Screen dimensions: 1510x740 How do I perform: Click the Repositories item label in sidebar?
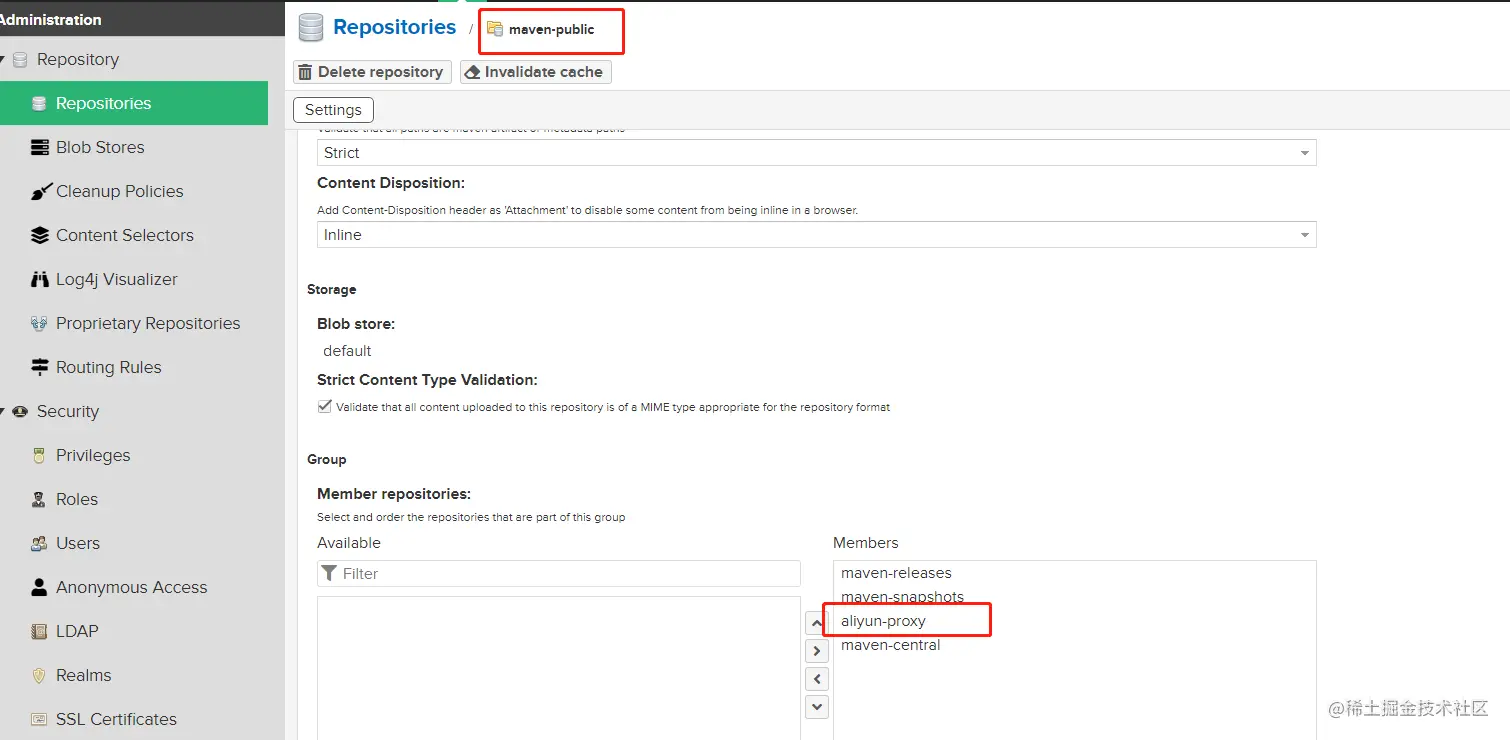104,104
